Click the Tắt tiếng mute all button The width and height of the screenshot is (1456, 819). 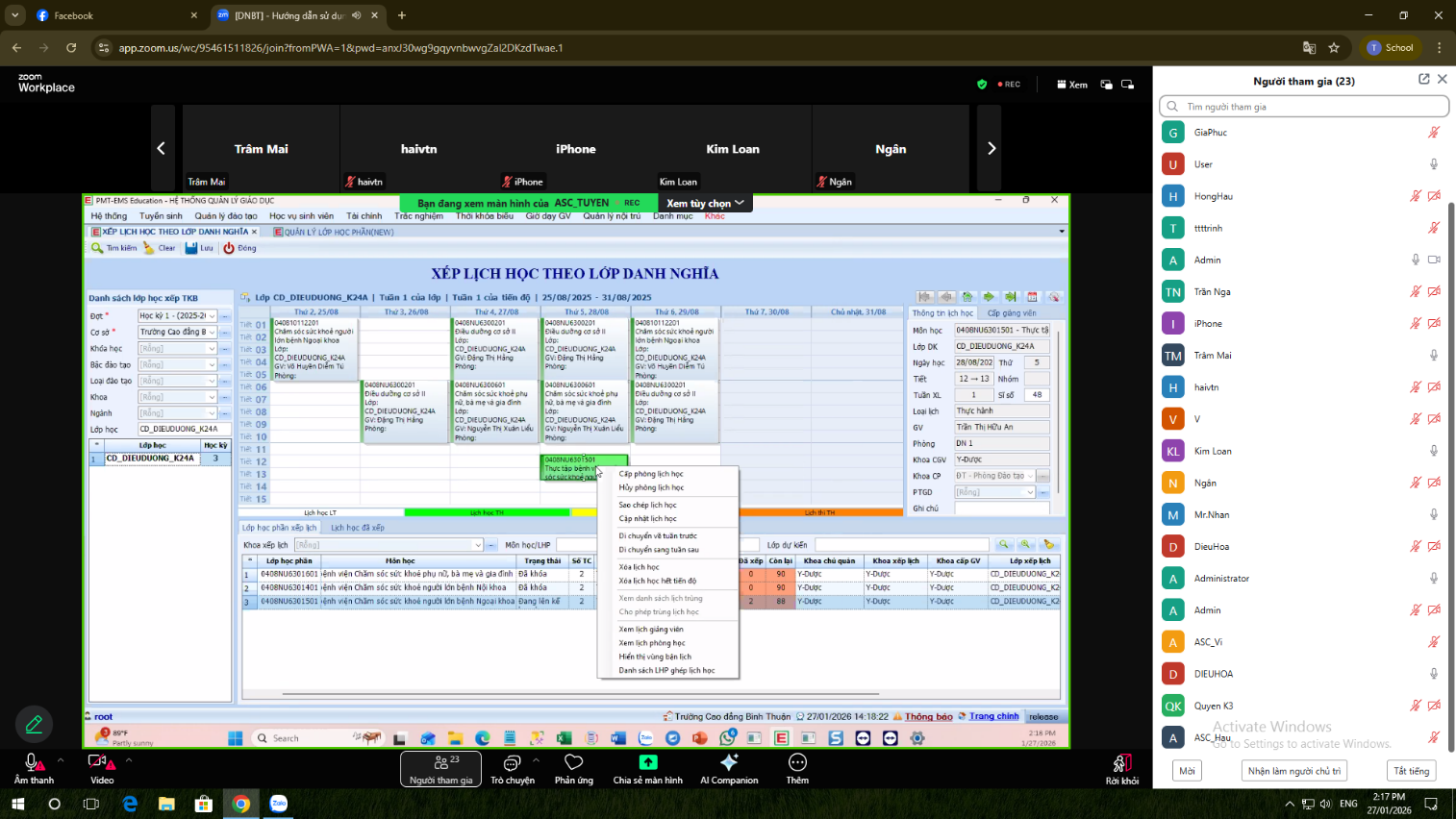click(x=1411, y=771)
